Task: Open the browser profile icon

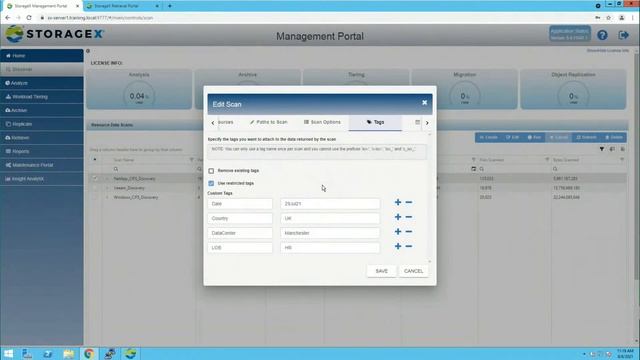Action: (622, 18)
